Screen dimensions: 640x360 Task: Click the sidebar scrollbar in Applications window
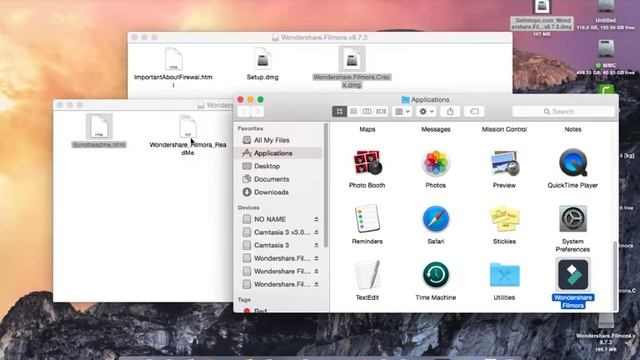pyautogui.click(x=325, y=186)
